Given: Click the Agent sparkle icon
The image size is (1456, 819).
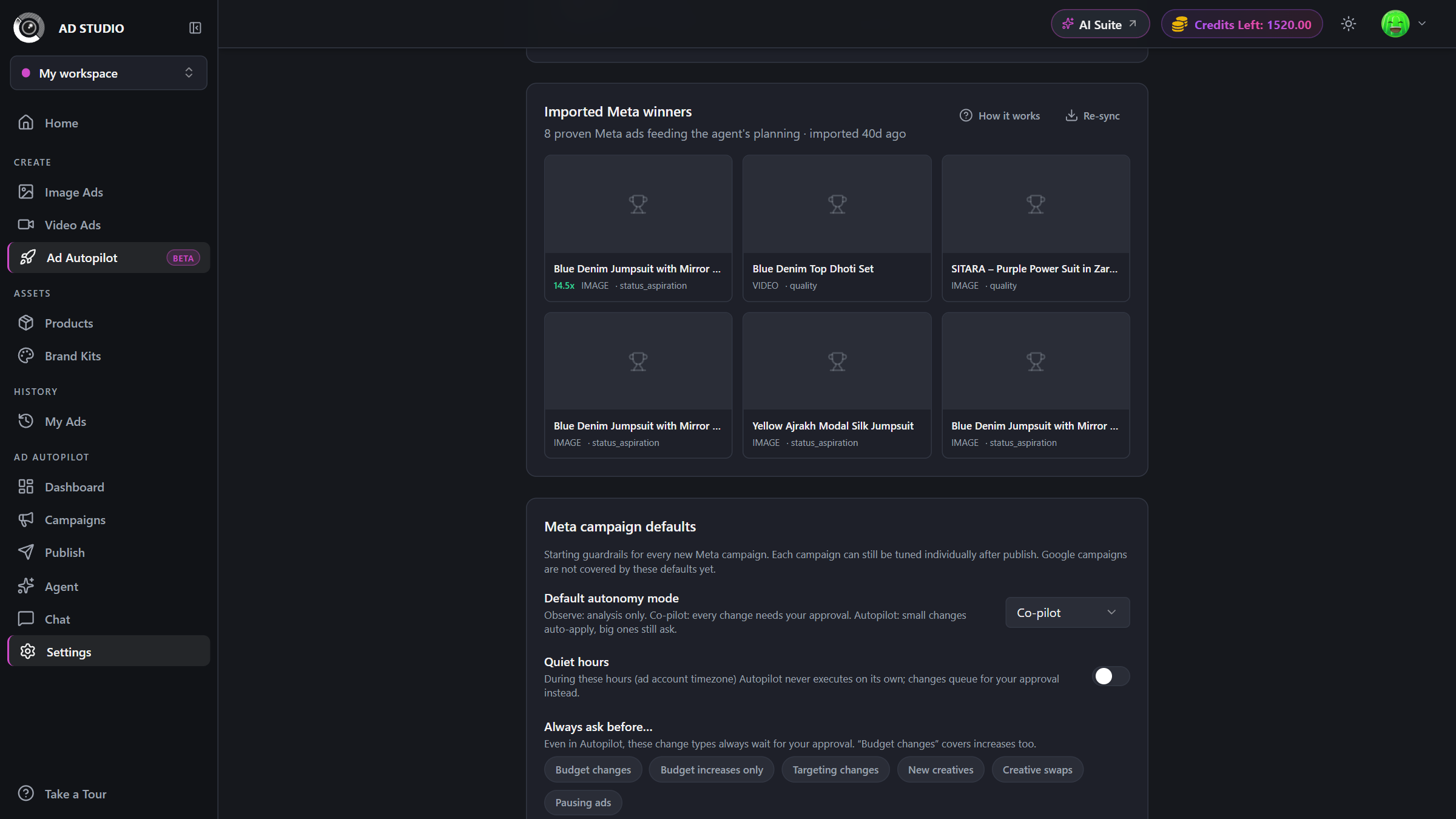Looking at the screenshot, I should coord(25,586).
